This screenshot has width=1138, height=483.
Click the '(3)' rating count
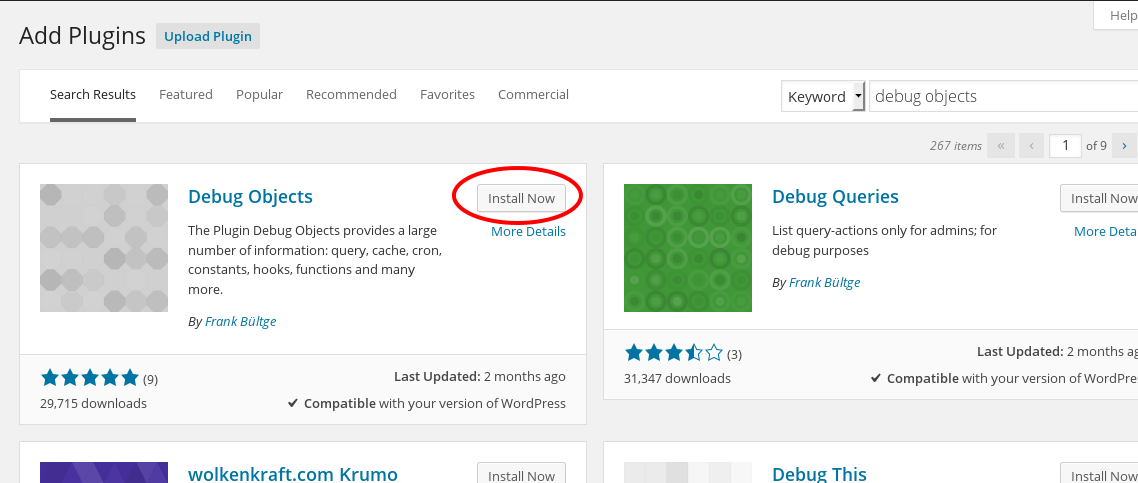click(734, 354)
